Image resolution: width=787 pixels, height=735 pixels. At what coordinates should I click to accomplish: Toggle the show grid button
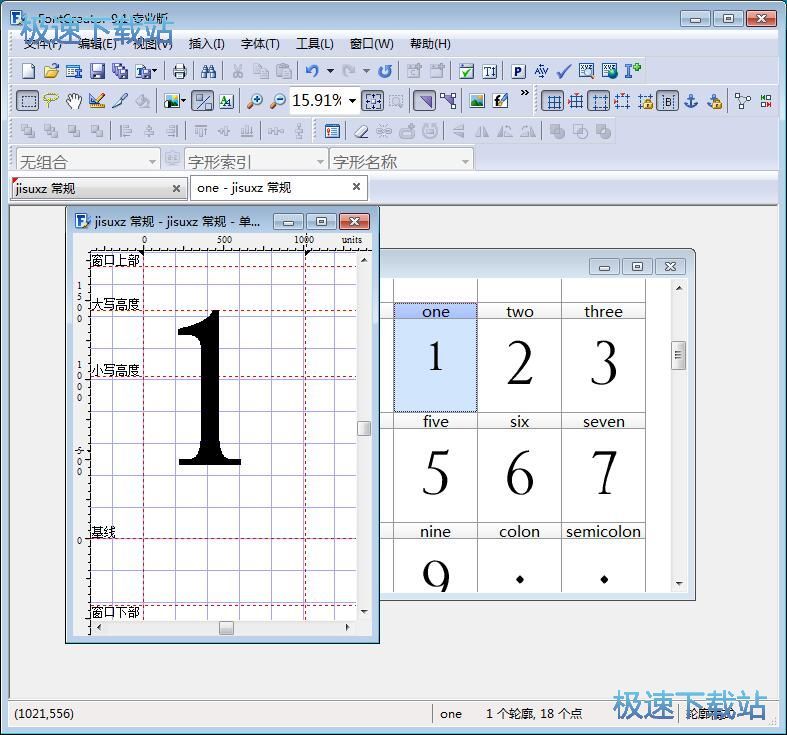[x=552, y=101]
